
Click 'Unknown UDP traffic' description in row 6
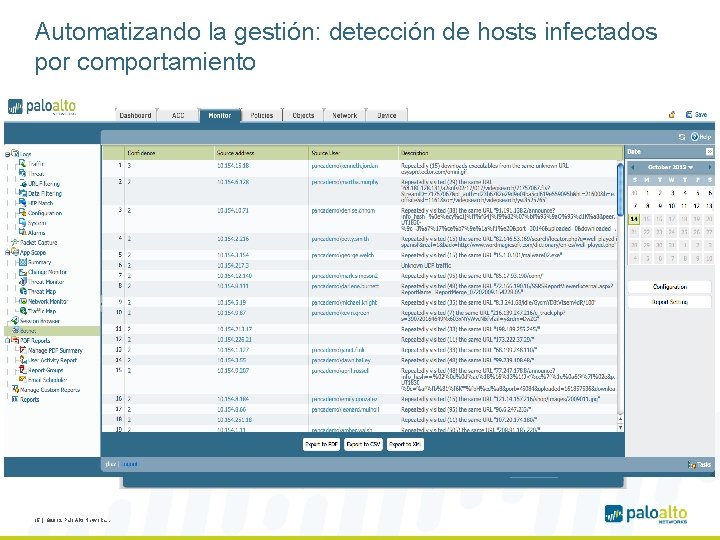click(426, 265)
